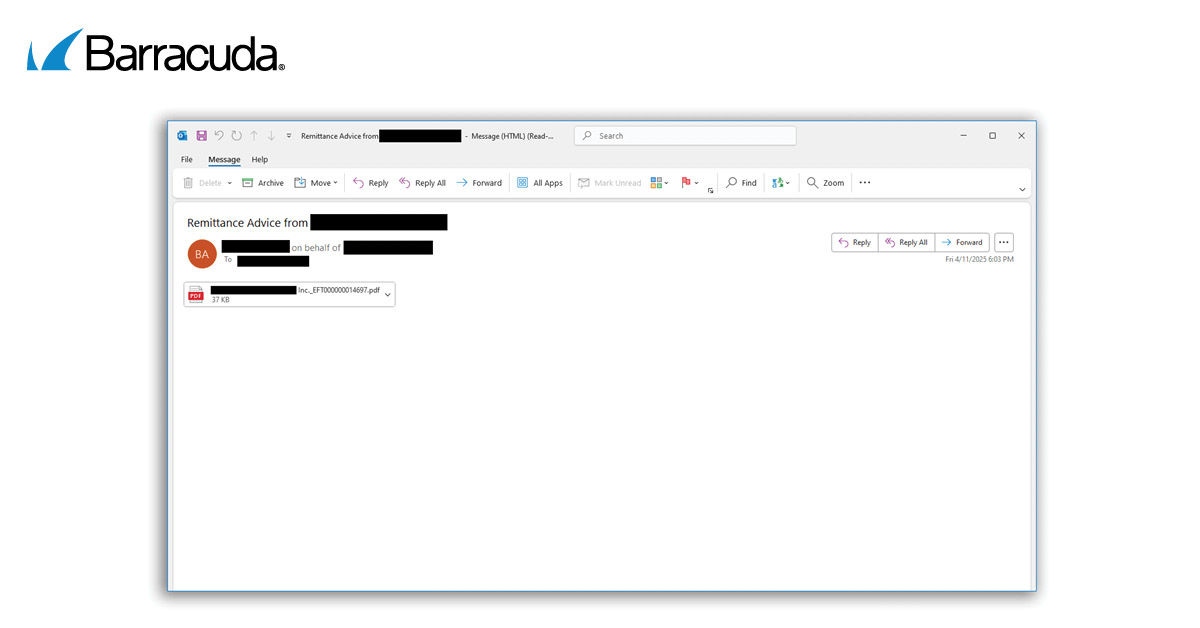
Task: Click the Undo arrow in title bar
Action: click(x=219, y=136)
